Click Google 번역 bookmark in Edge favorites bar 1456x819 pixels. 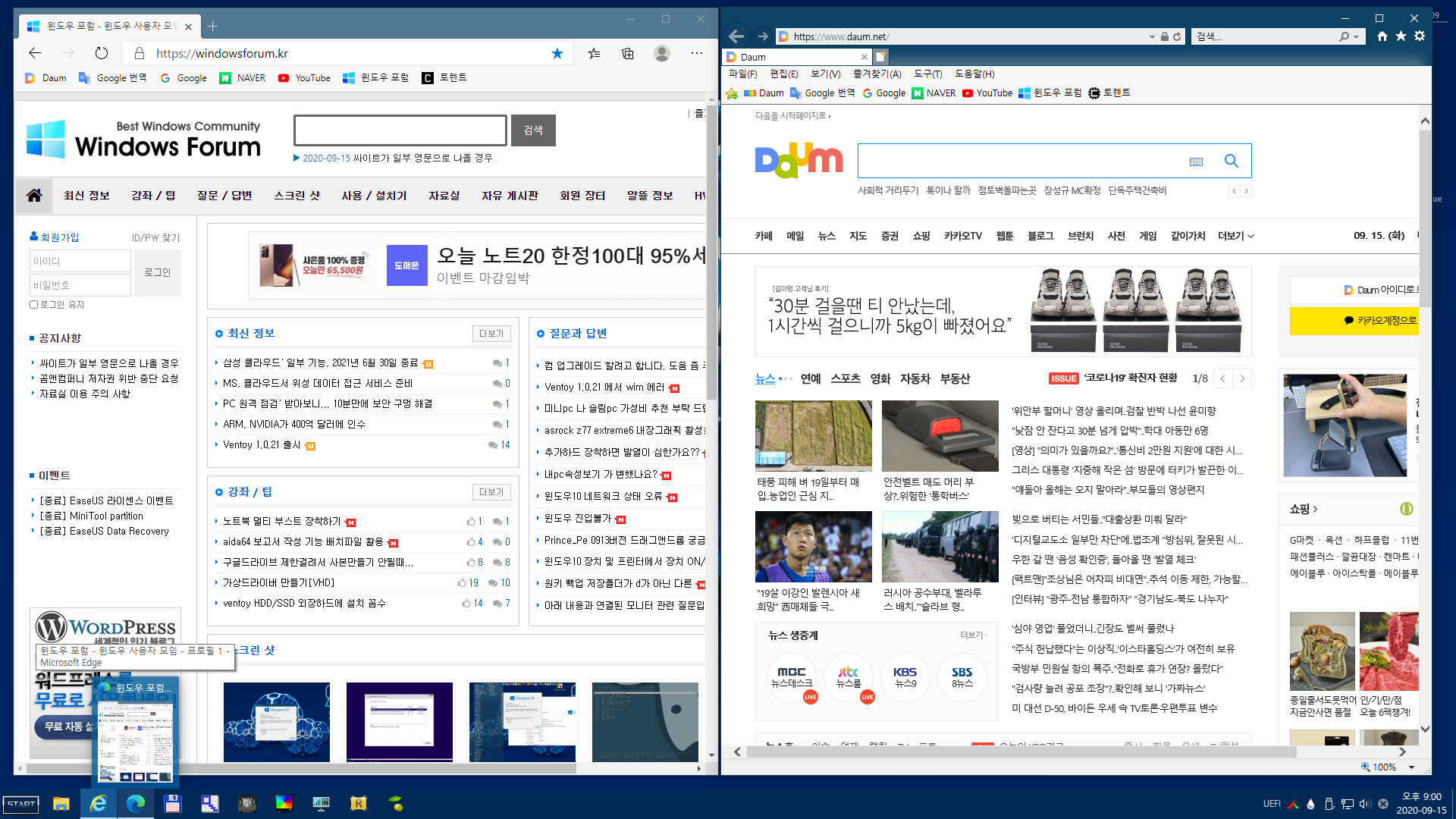113,78
